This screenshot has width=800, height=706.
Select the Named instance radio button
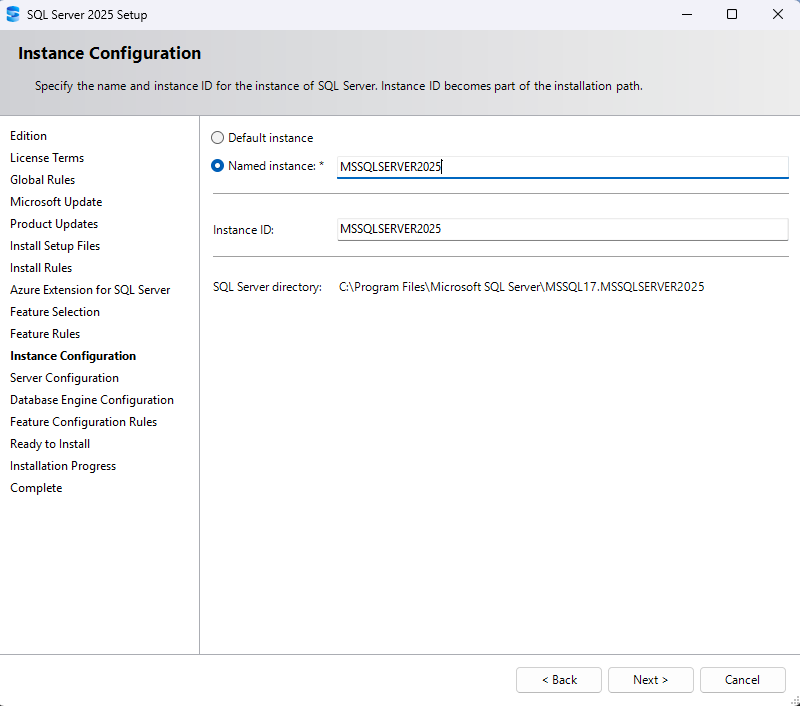217,165
